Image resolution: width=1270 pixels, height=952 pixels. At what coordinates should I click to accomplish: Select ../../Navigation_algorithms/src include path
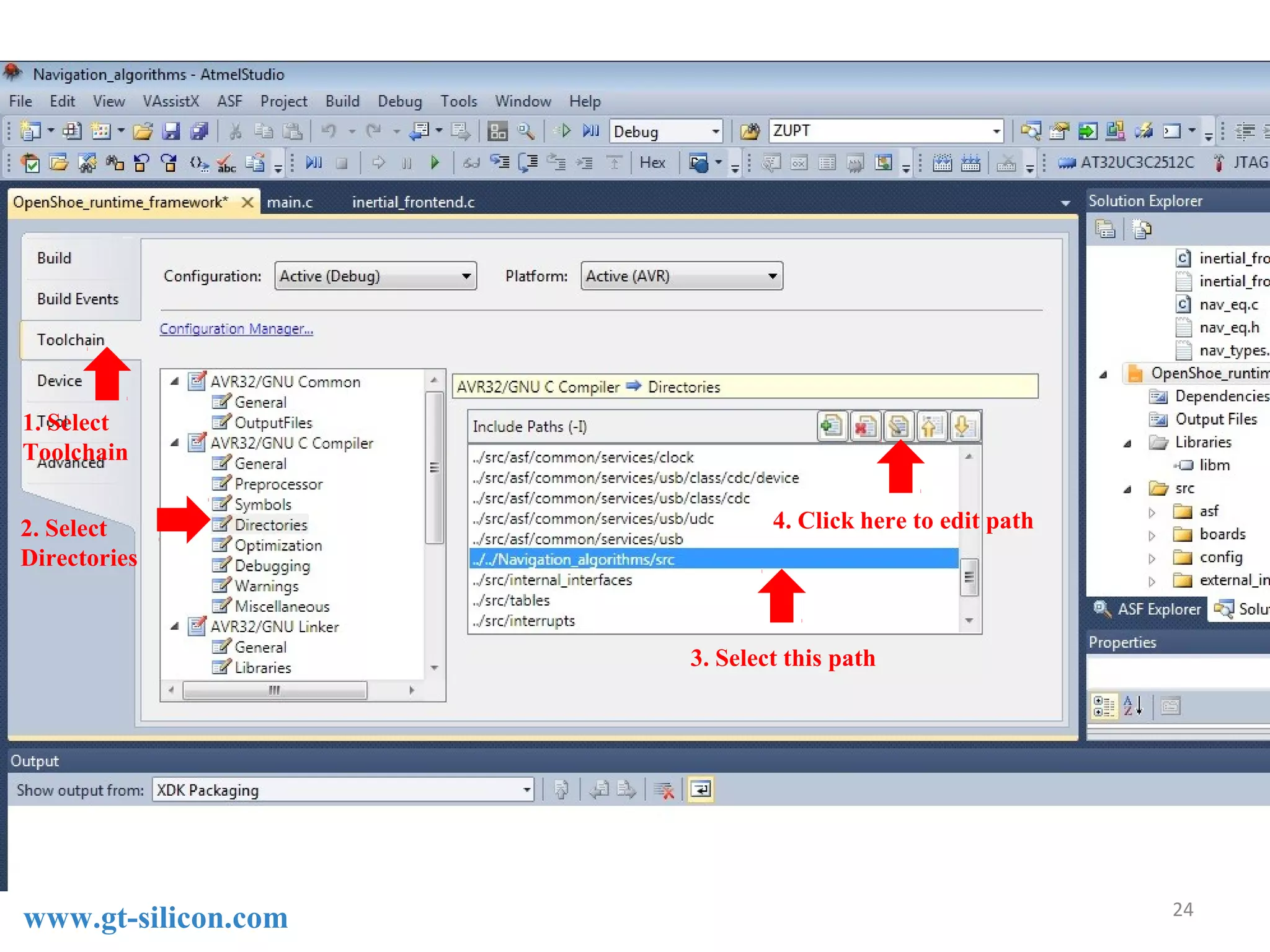[713, 559]
